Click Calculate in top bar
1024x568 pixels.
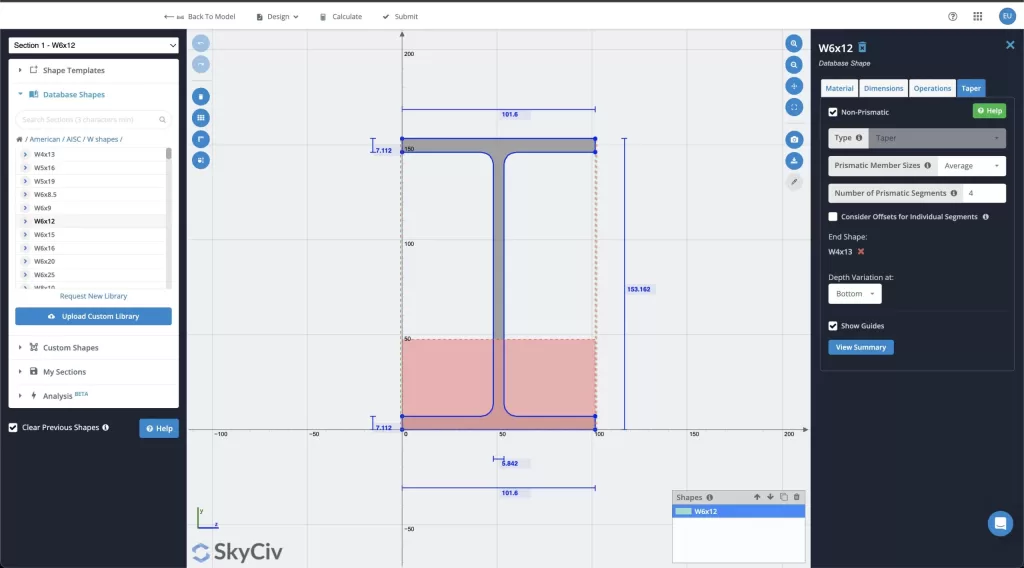(341, 16)
